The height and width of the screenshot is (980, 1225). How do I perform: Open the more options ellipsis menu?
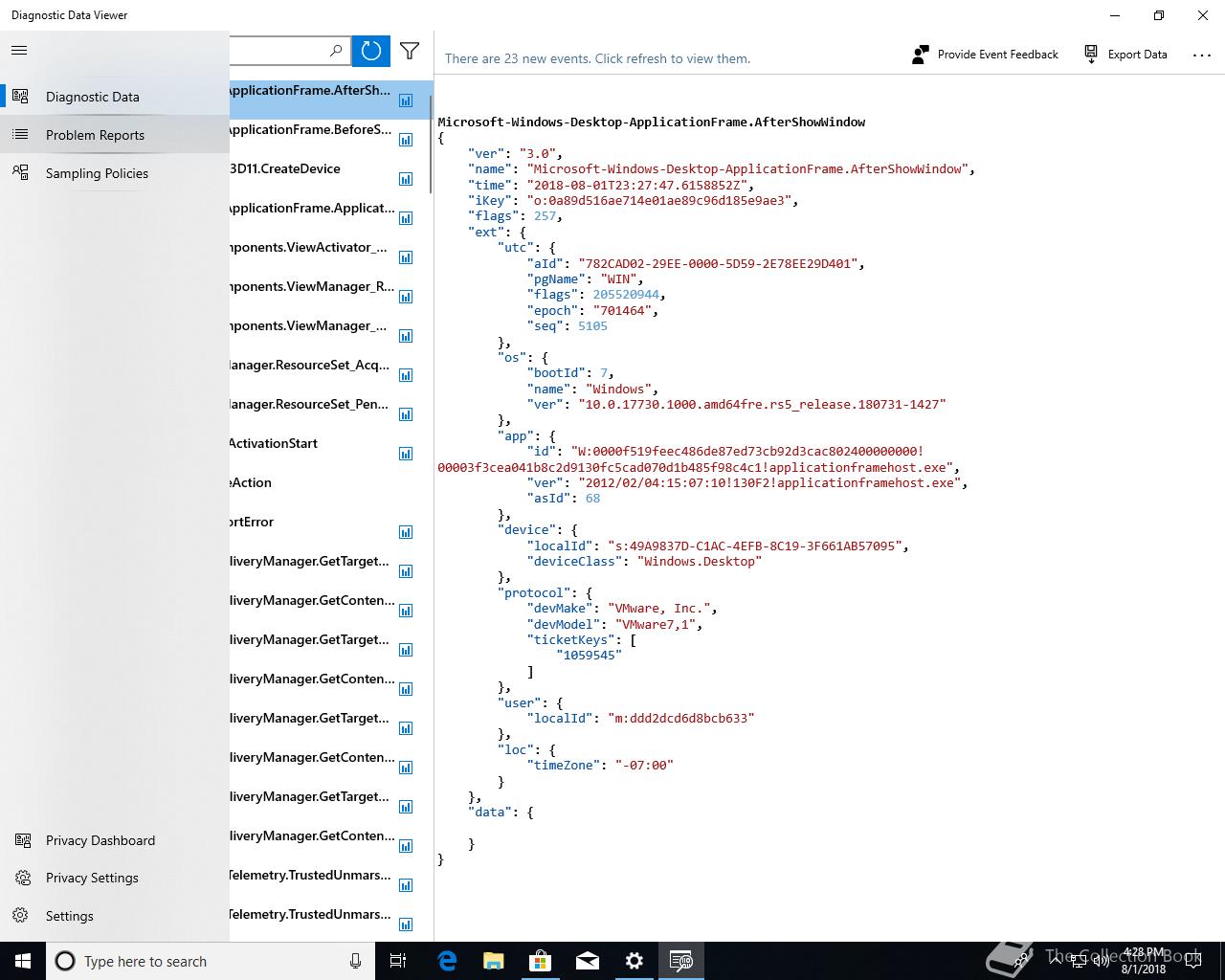pyautogui.click(x=1202, y=55)
